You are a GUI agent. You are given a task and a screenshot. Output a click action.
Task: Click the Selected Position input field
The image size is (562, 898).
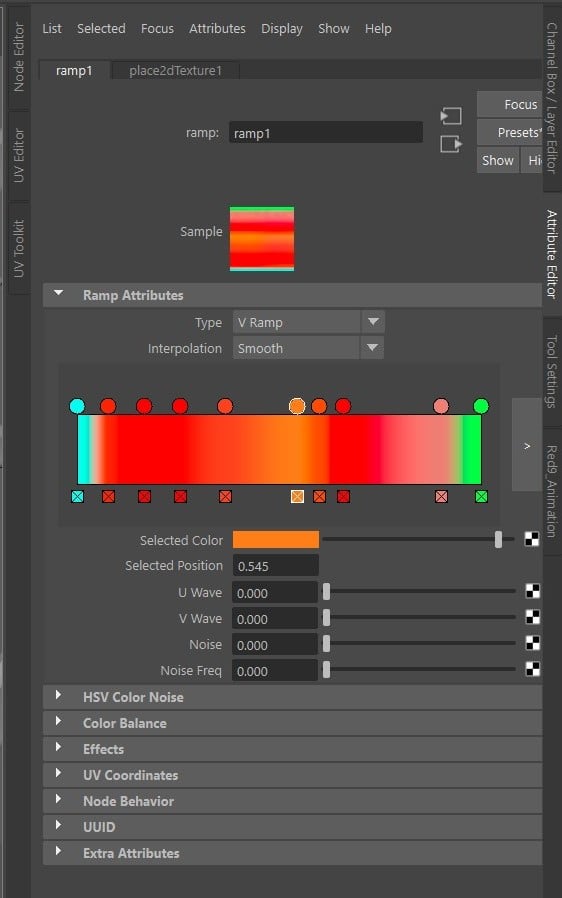[276, 566]
